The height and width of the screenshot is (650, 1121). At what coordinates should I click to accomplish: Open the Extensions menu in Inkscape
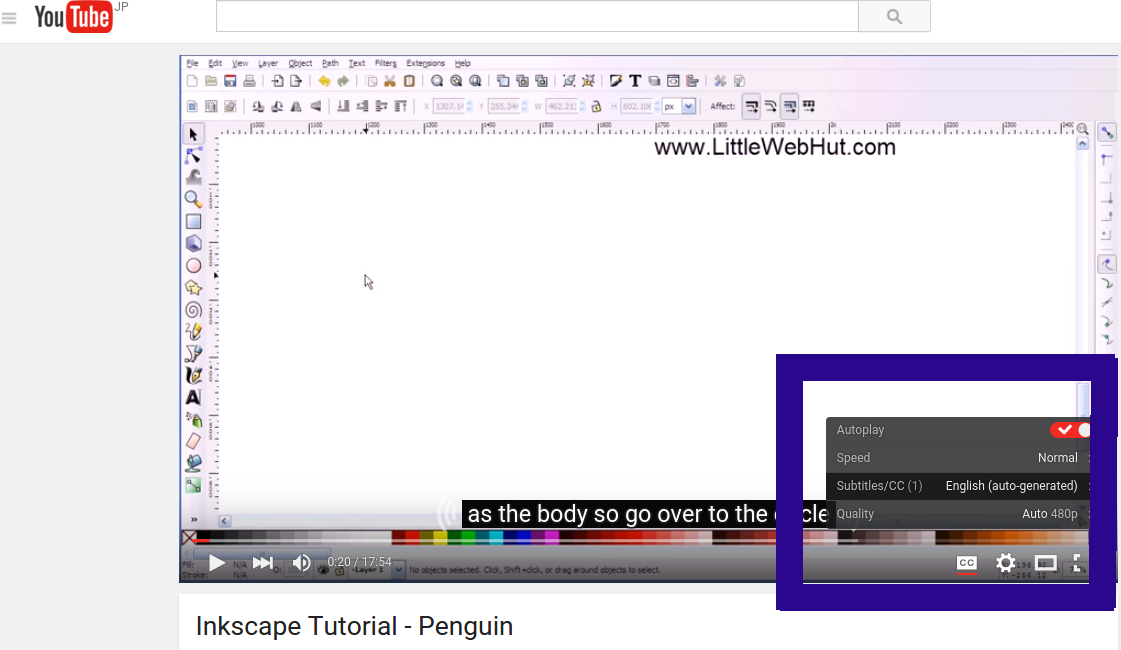[425, 63]
